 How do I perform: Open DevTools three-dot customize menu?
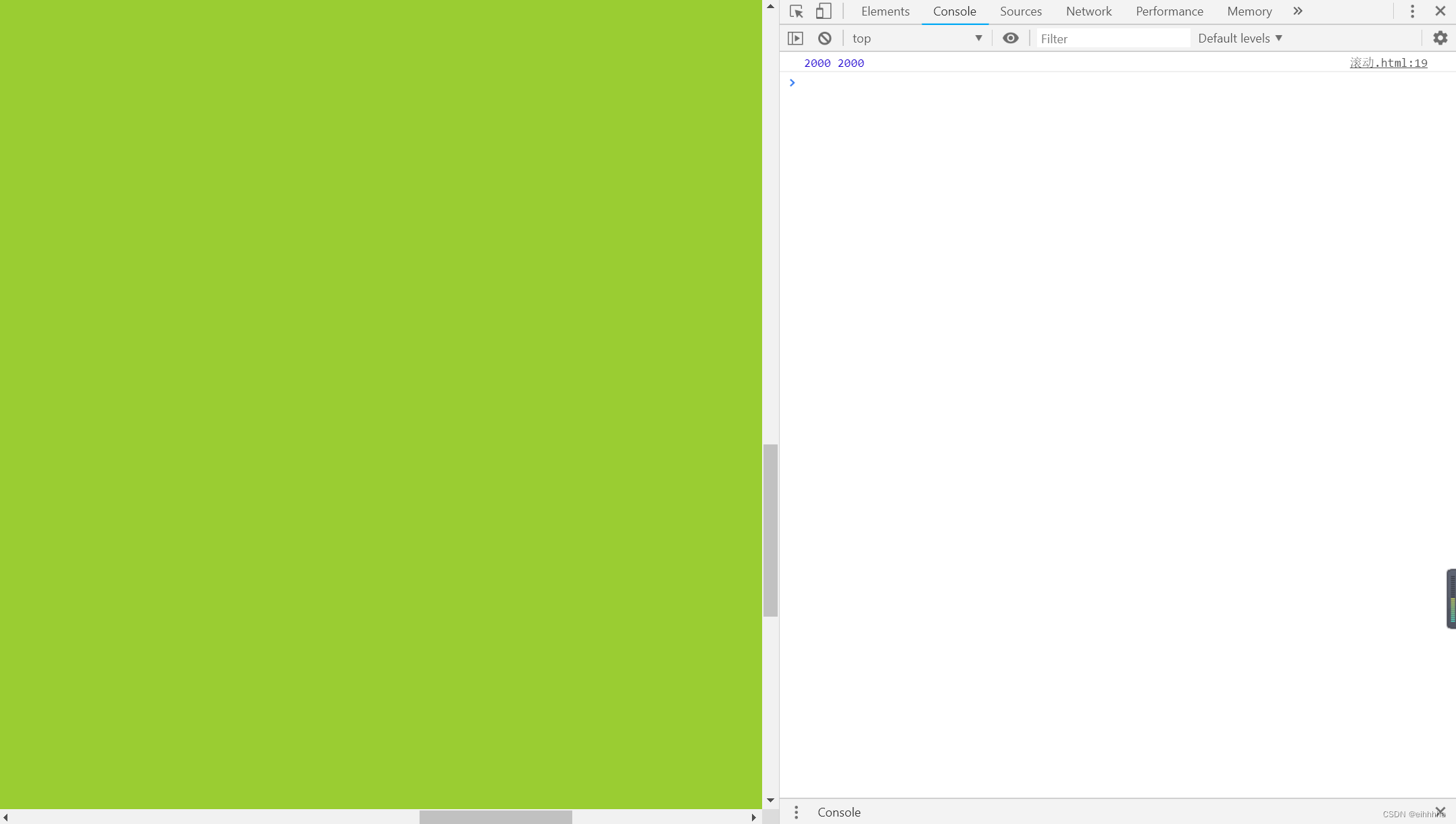1412,11
